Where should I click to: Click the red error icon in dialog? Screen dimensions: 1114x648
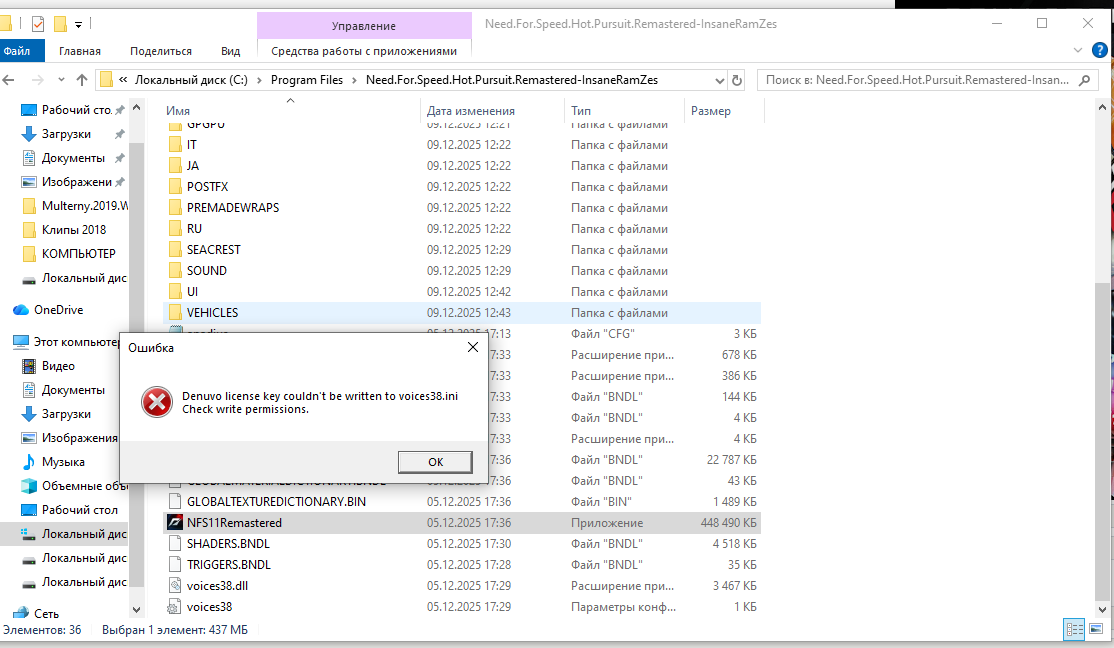tap(156, 402)
